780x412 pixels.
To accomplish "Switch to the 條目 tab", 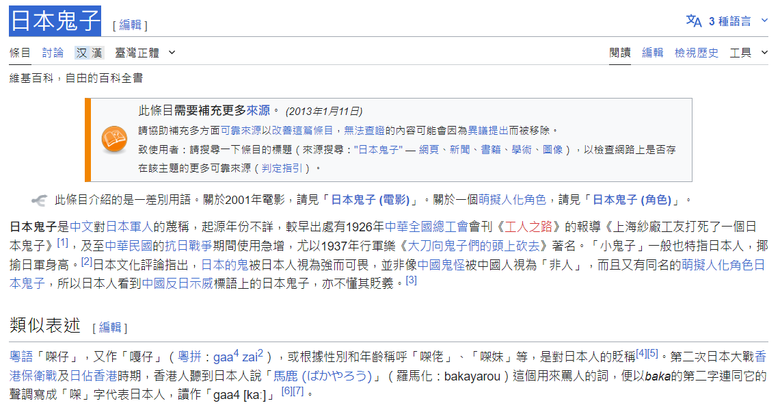I will coord(20,53).
